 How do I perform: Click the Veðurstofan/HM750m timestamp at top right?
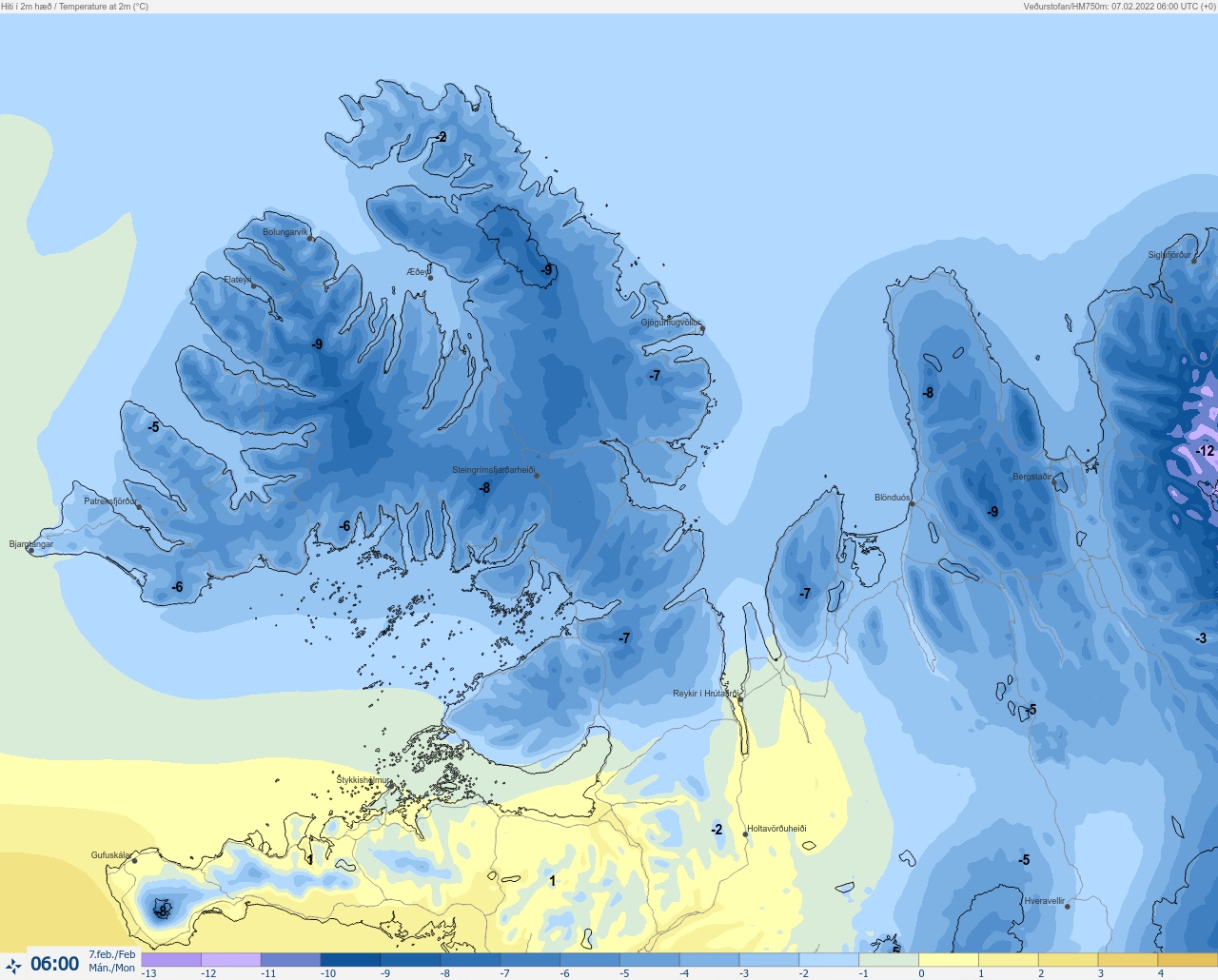click(1119, 6)
